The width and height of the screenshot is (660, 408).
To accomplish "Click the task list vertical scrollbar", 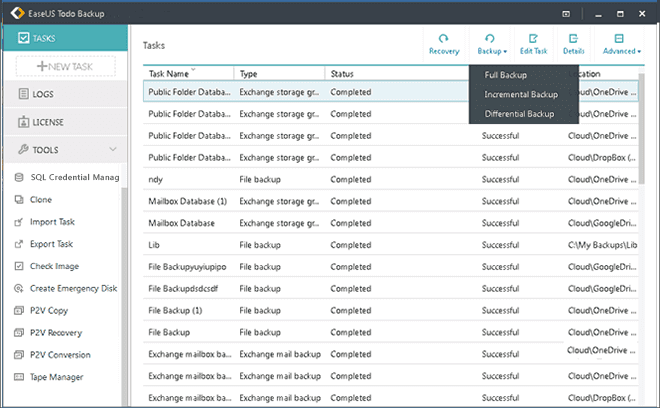I will point(641,128).
